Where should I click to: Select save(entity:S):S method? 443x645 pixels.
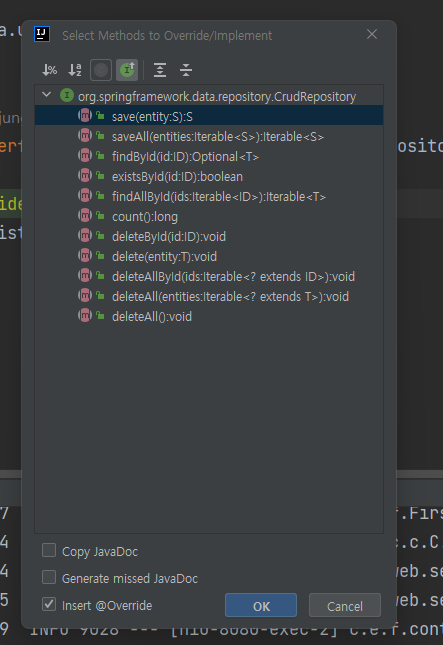tap(209, 116)
